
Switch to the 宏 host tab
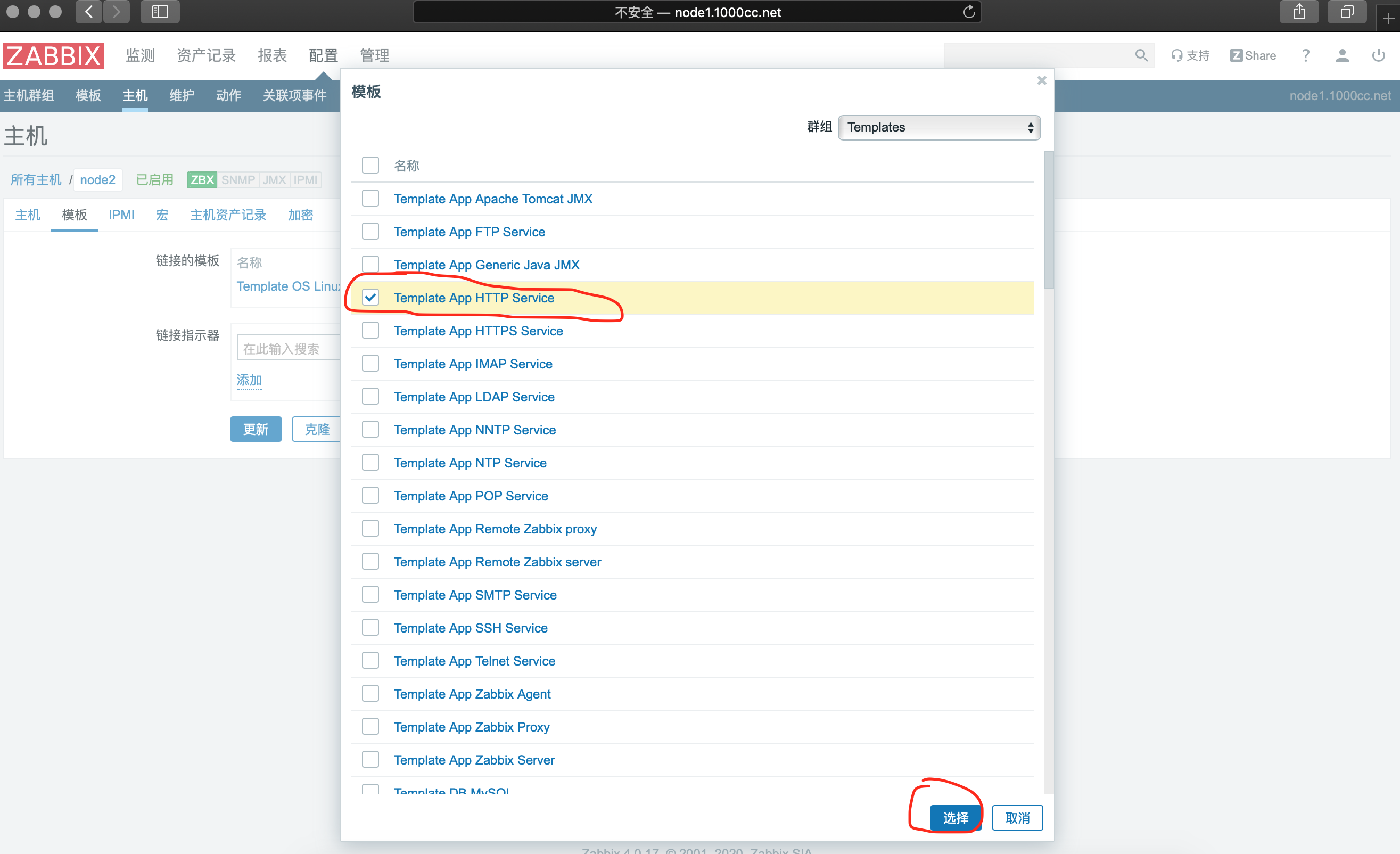(x=162, y=215)
